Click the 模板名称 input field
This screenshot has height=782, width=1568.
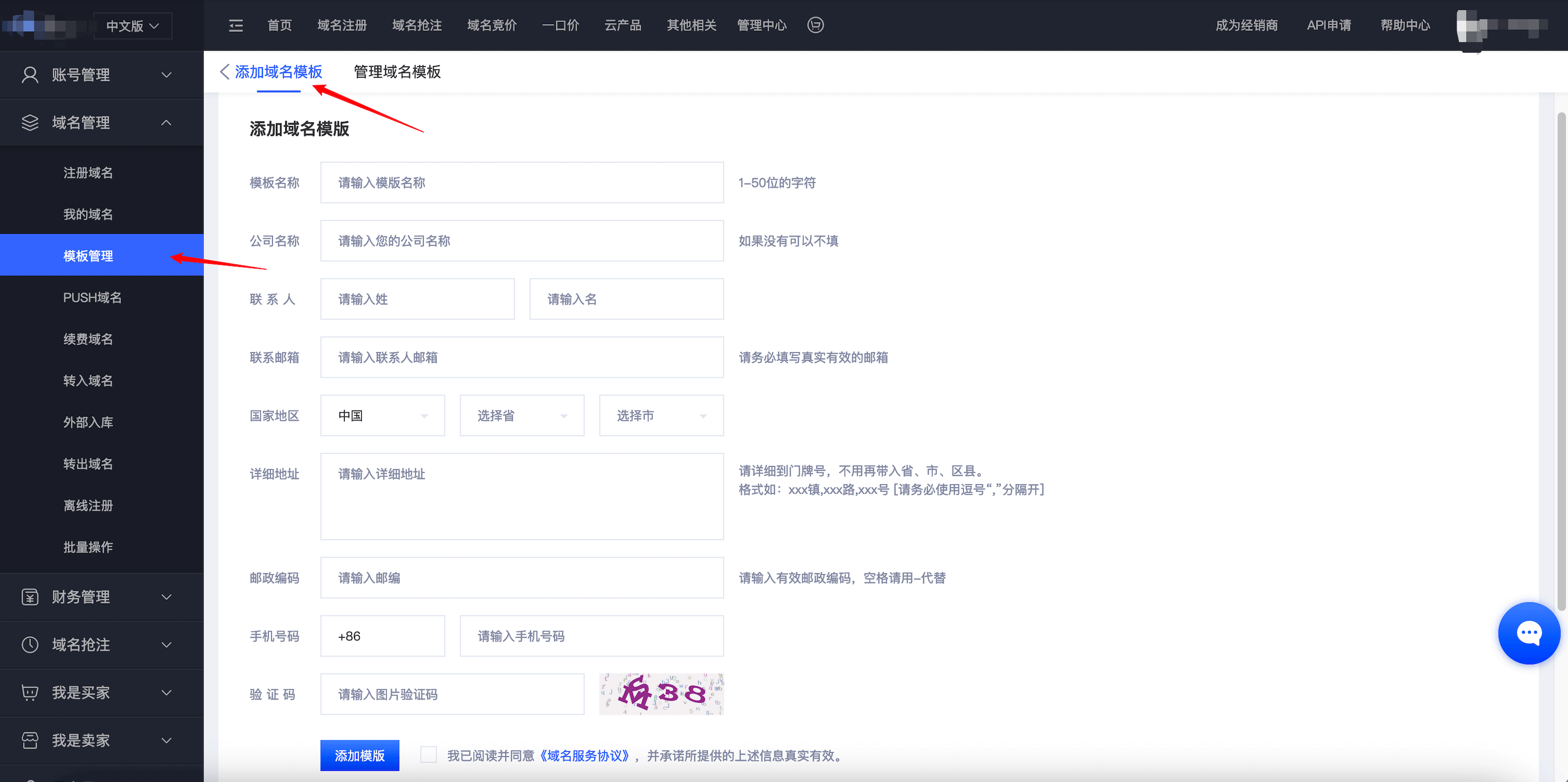[522, 183]
